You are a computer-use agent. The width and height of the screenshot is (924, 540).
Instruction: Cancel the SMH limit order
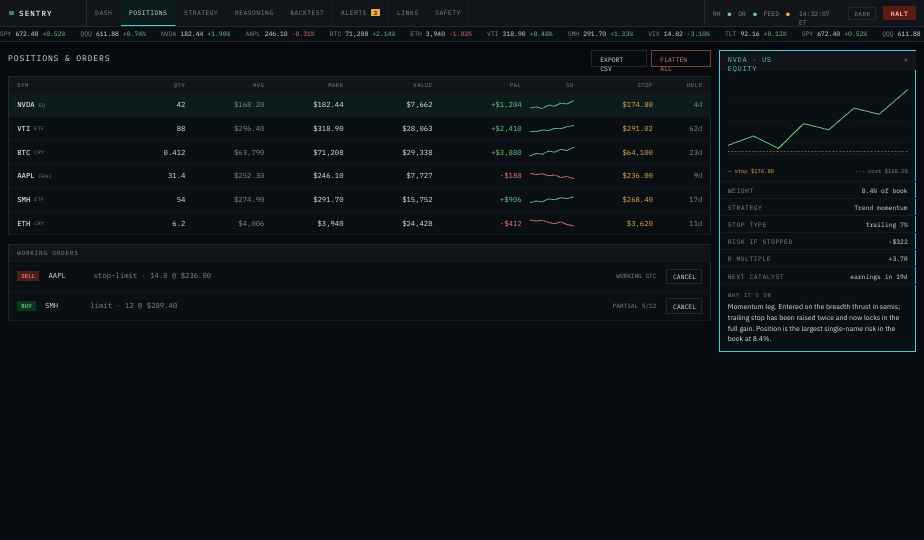(684, 307)
